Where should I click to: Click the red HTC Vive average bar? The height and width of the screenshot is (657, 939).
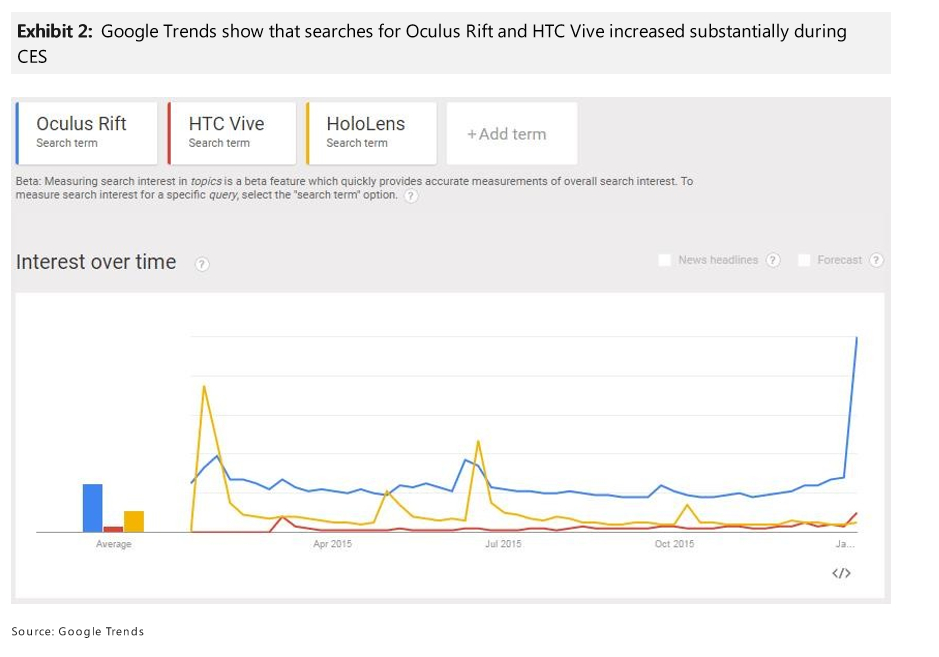[x=113, y=529]
